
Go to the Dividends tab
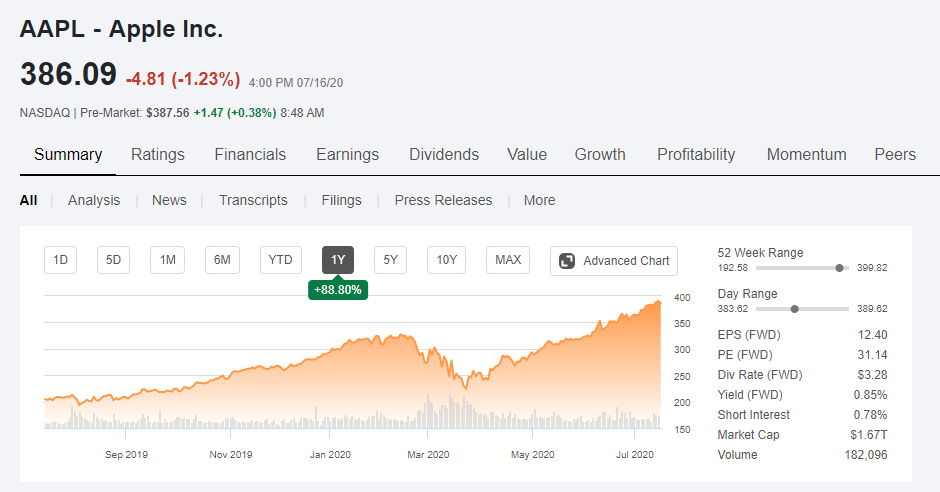click(444, 154)
